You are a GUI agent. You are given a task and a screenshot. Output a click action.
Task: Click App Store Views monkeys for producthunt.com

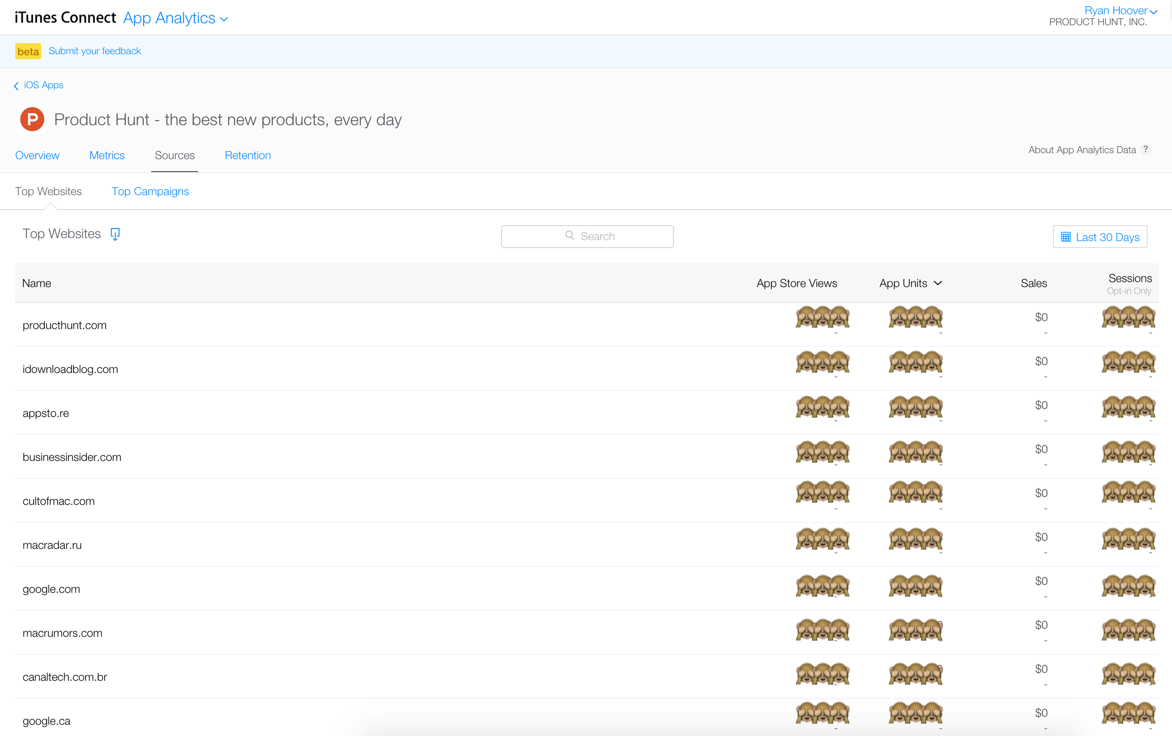coord(823,318)
